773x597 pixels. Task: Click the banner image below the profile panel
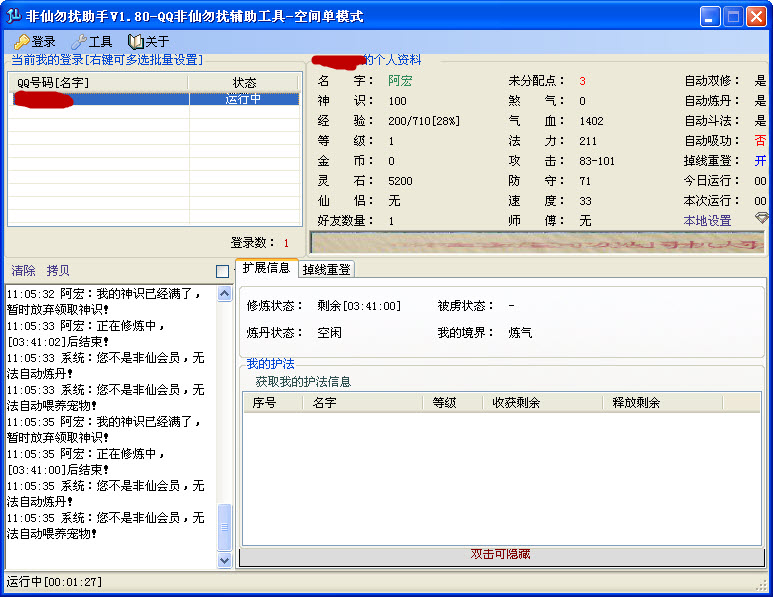click(x=537, y=242)
